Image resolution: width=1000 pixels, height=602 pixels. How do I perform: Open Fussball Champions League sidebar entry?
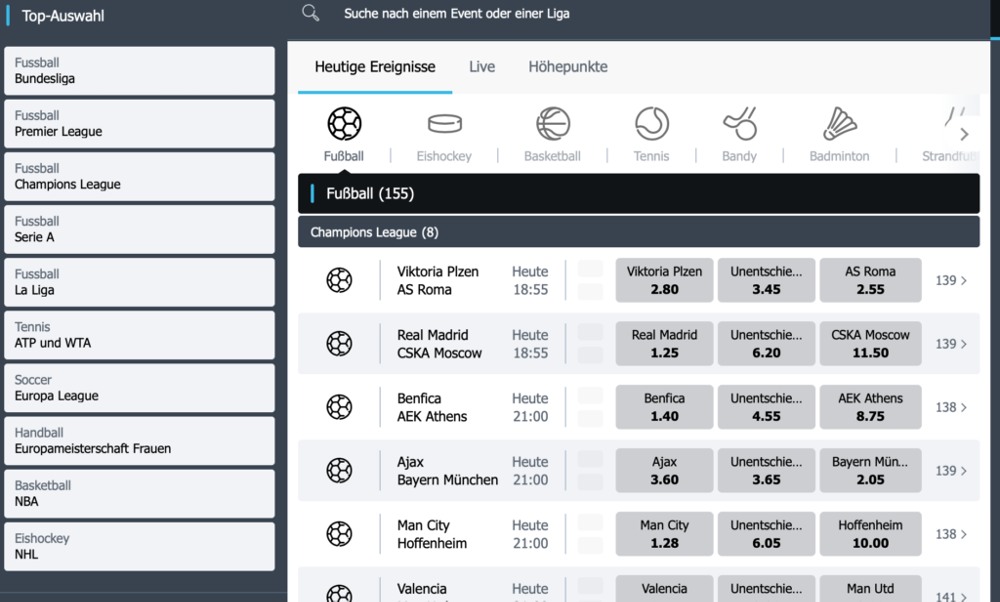(140, 177)
